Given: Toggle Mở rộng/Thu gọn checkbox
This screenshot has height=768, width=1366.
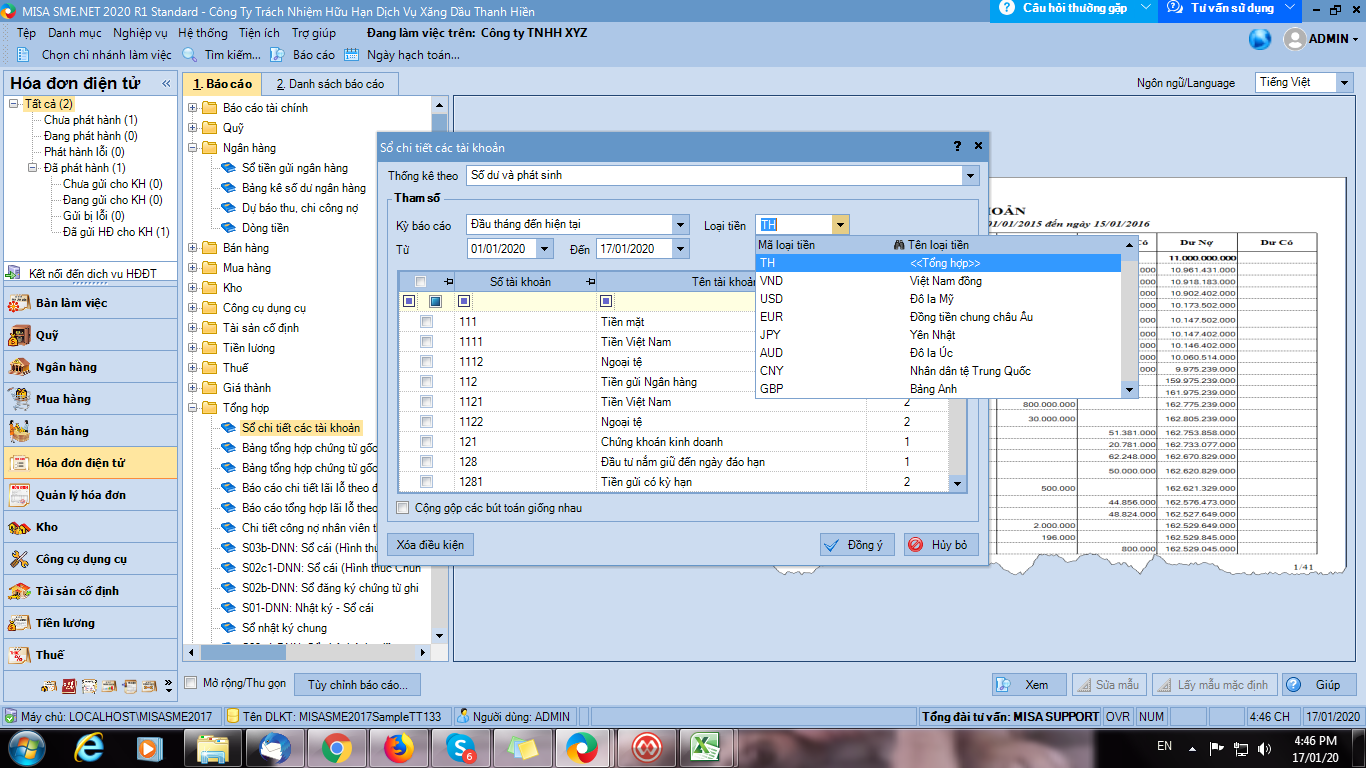Looking at the screenshot, I should pyautogui.click(x=192, y=683).
